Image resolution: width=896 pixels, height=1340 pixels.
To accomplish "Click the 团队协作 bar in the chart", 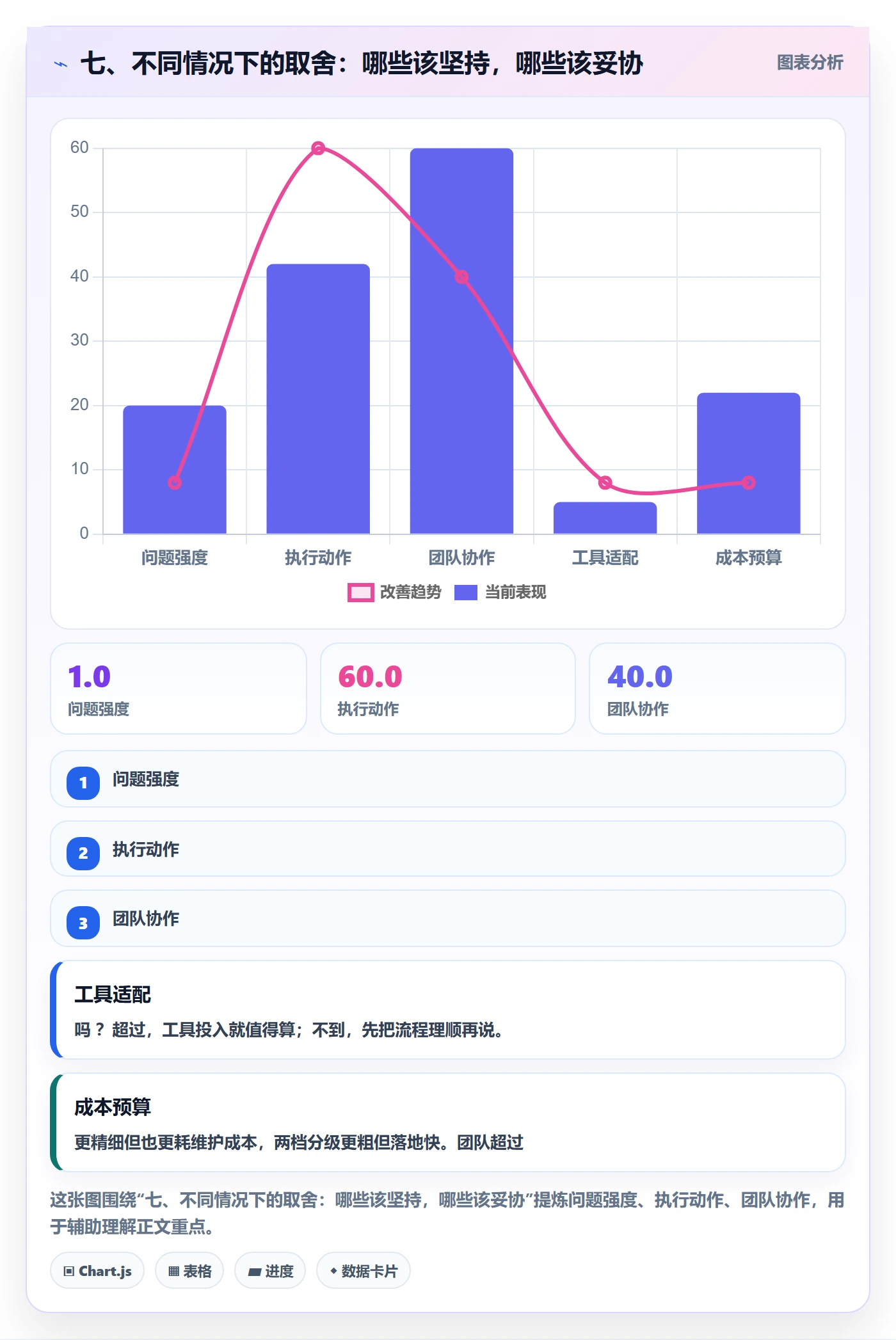I will 461,341.
